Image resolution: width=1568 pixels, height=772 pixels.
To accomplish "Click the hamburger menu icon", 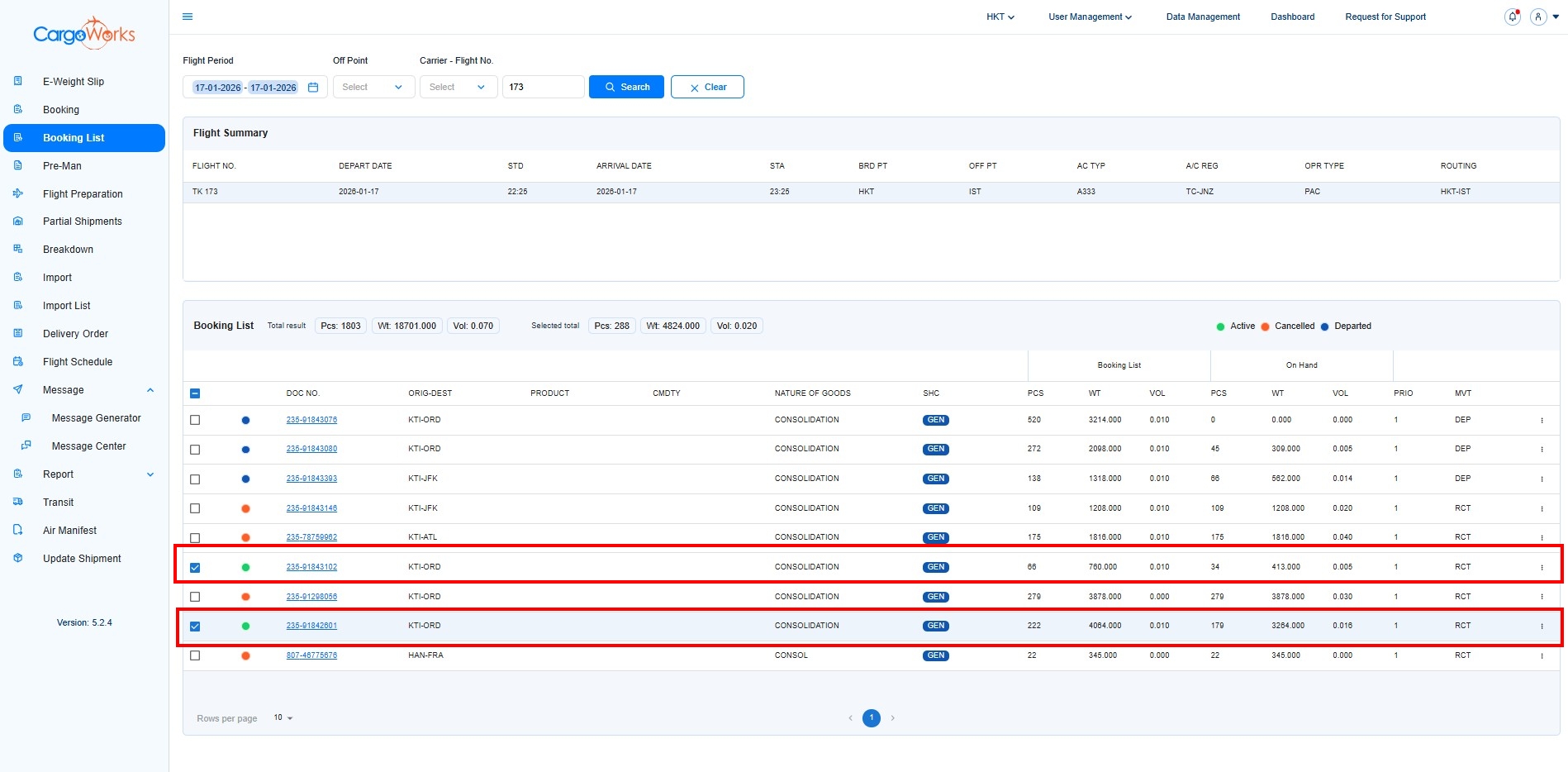I will [x=188, y=17].
